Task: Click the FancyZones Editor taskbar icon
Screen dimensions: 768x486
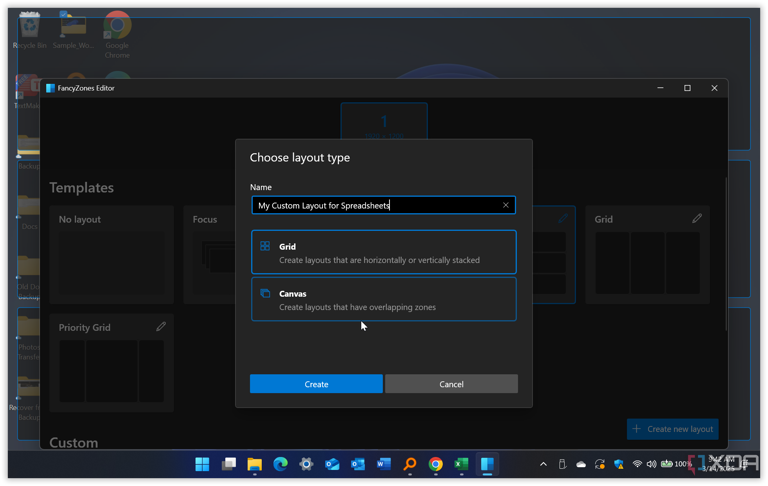Action: tap(487, 464)
